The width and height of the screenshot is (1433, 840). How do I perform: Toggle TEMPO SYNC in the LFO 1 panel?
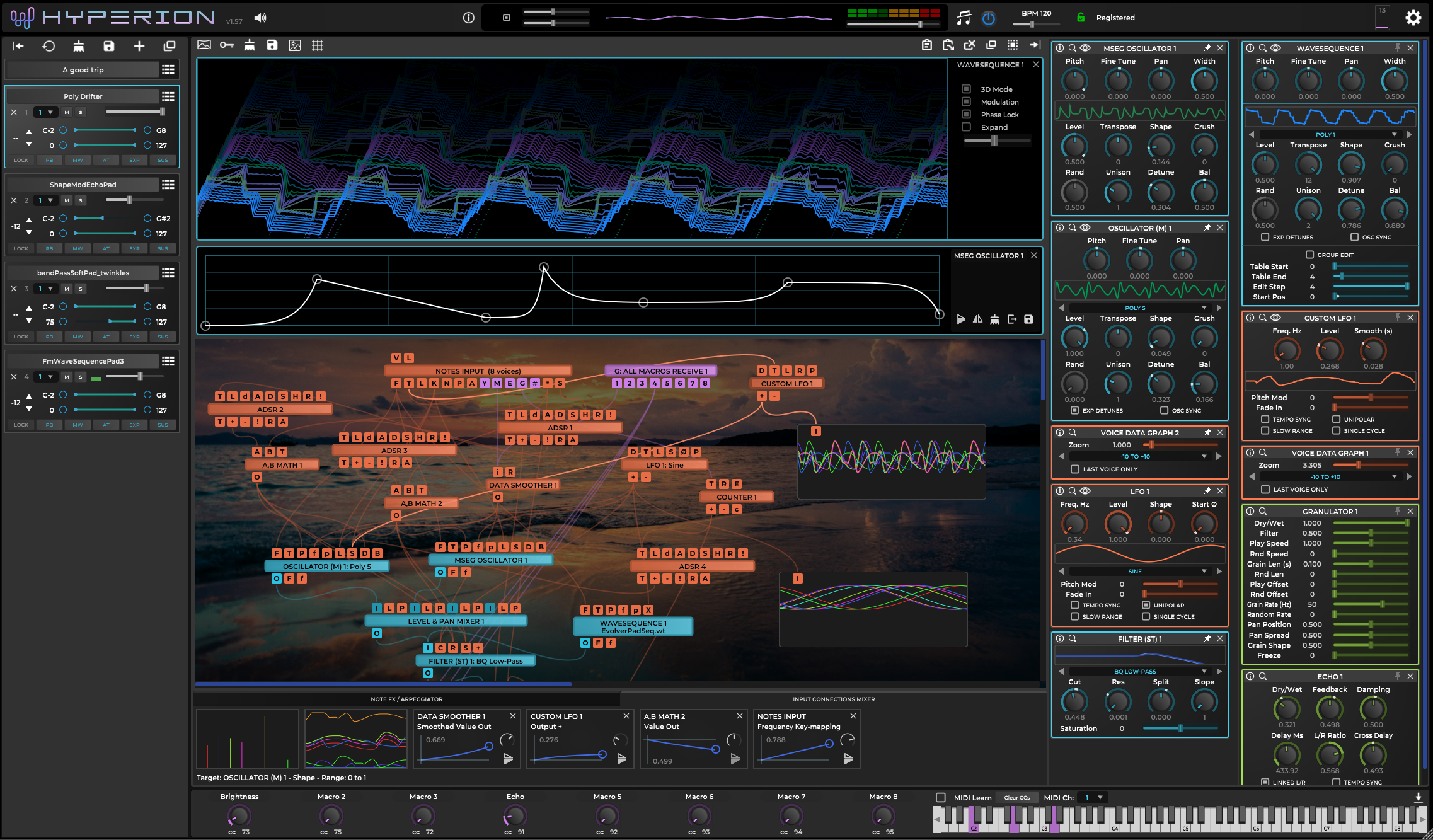pyautogui.click(x=1074, y=605)
